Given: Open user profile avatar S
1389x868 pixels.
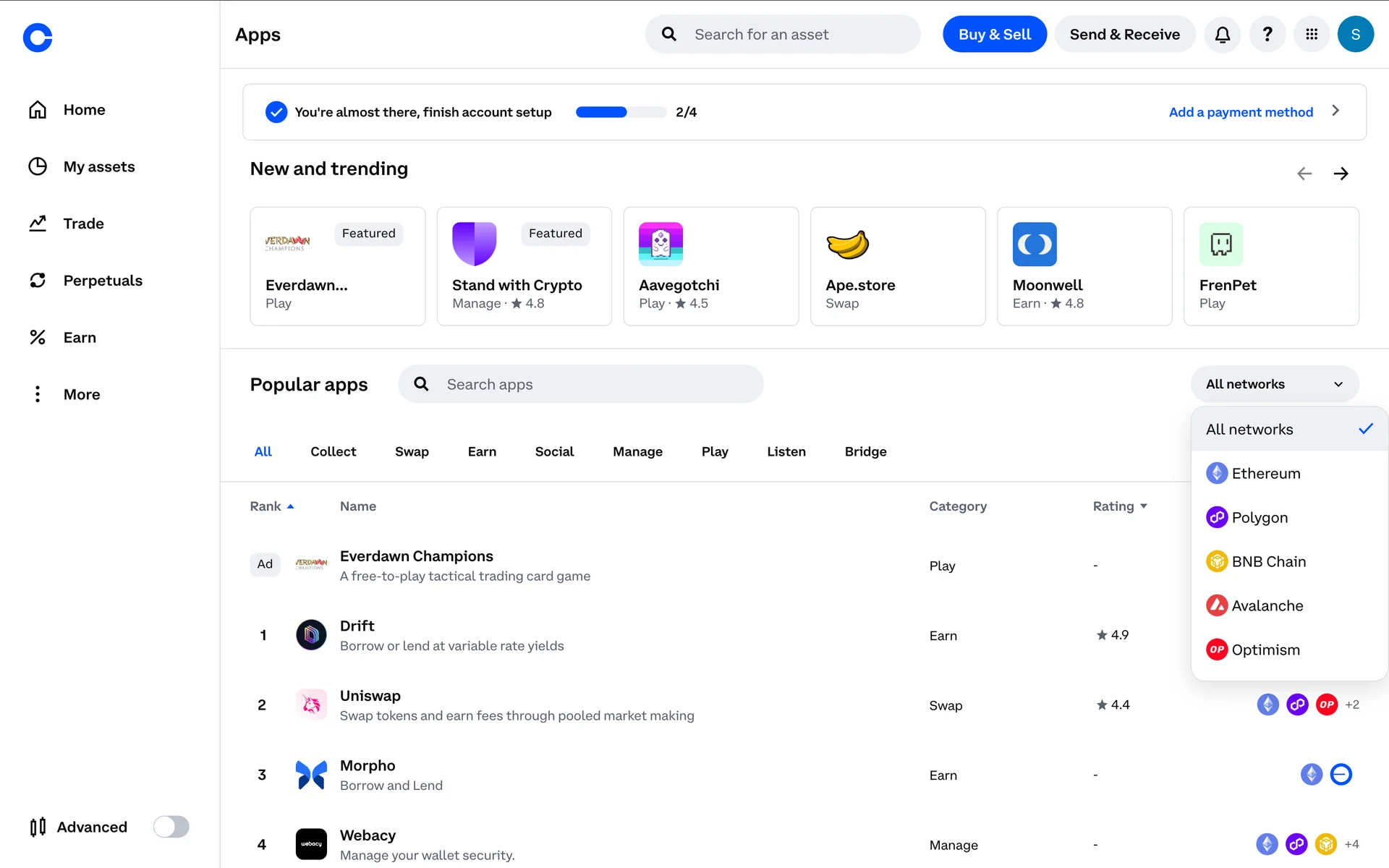Looking at the screenshot, I should [x=1355, y=34].
